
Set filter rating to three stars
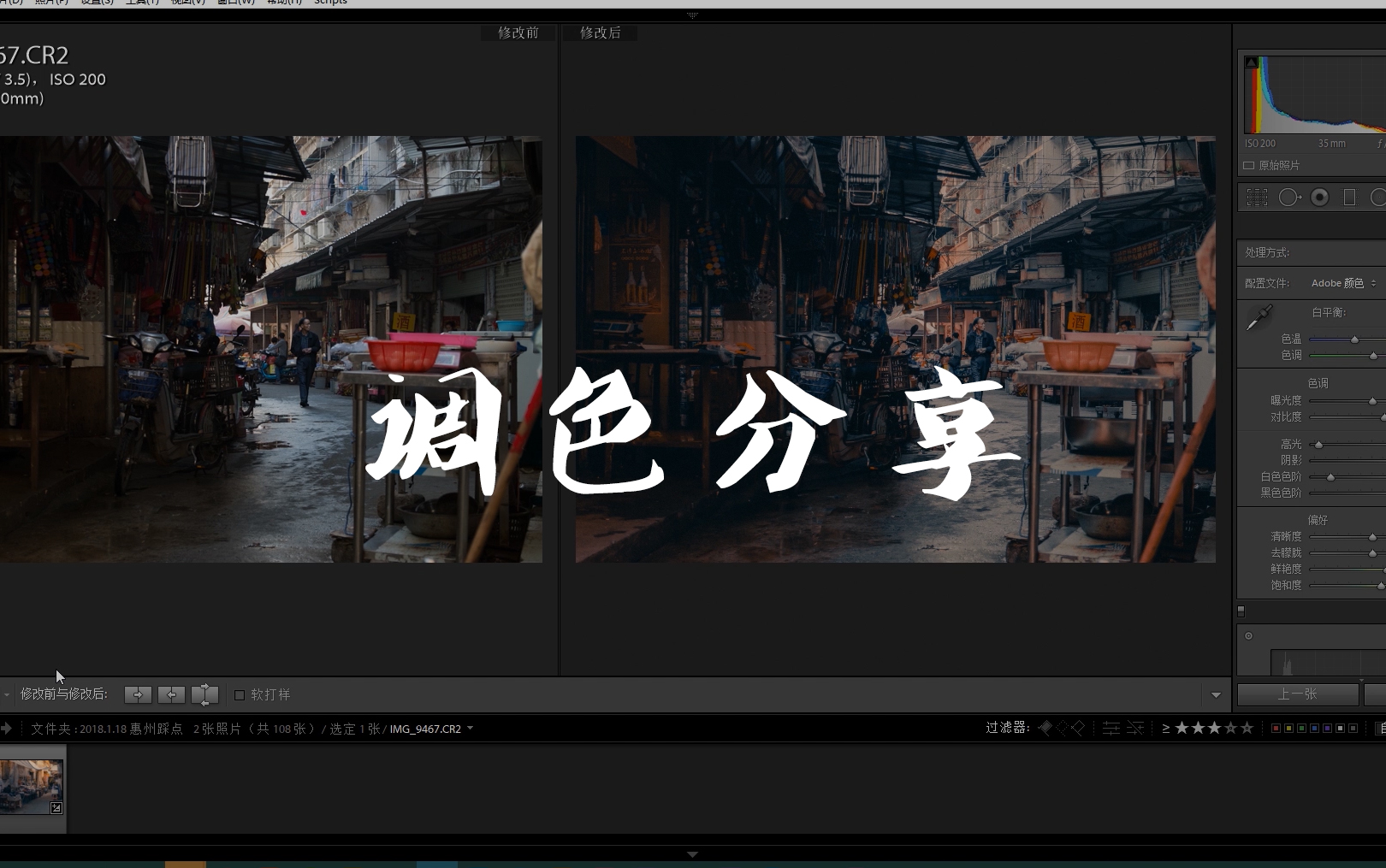1215,728
